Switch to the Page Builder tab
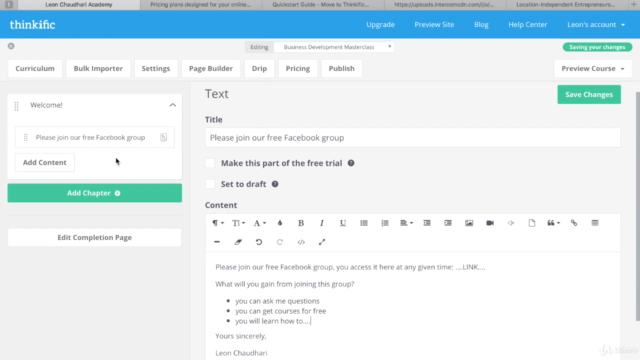 point(211,69)
